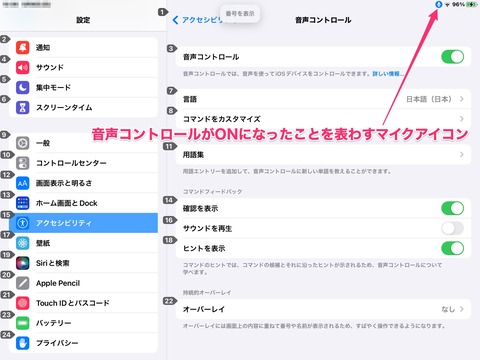Viewport: 480px width, 360px height.
Task: Open the 画面表示と明るさ AA icon
Action: coord(23,183)
